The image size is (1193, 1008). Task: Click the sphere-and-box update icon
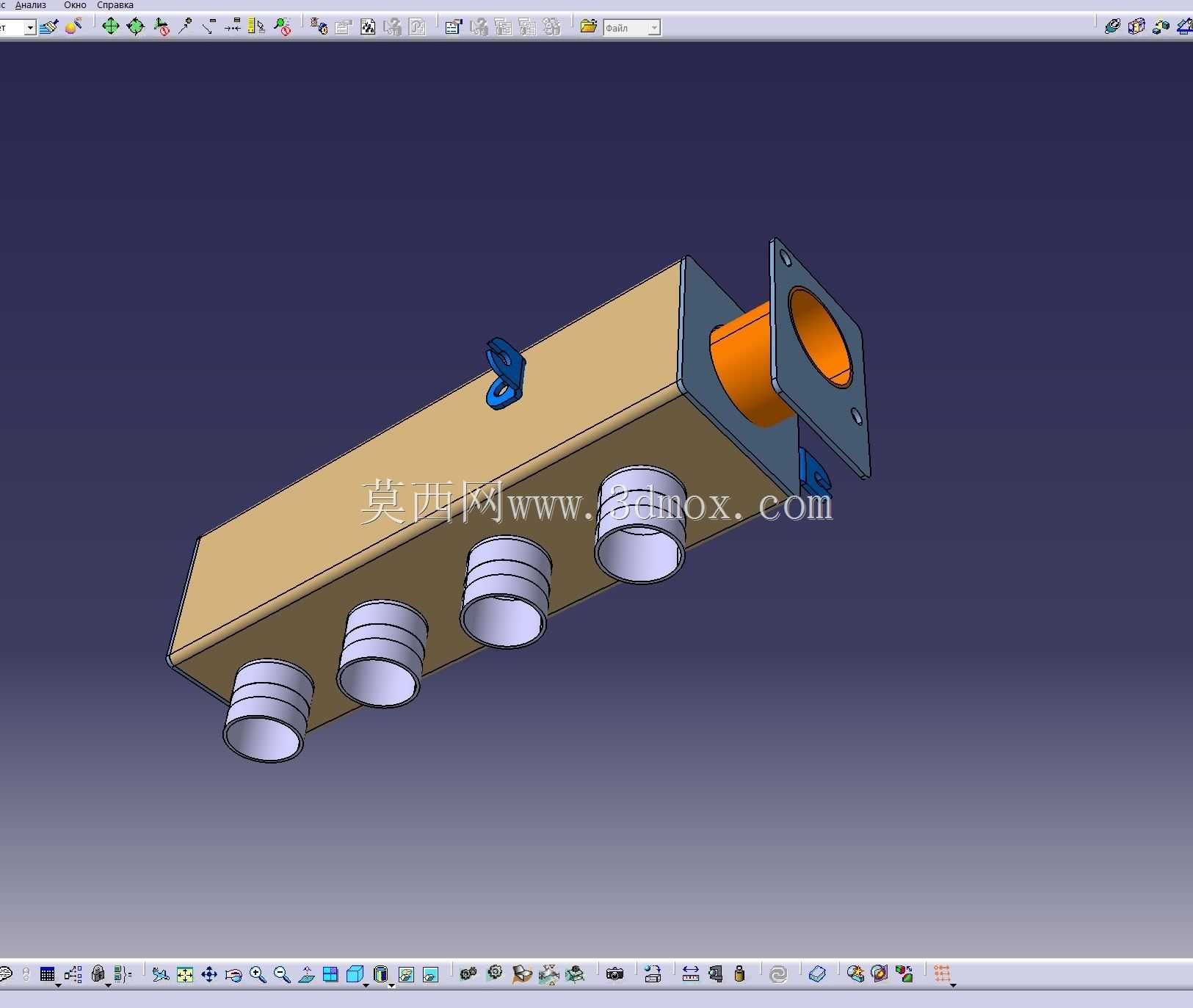(x=652, y=974)
